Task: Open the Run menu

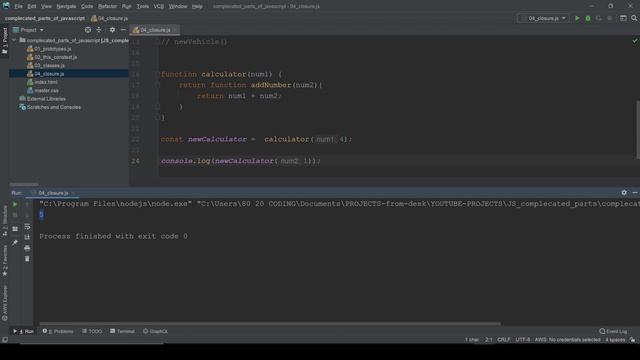Action: click(x=127, y=6)
